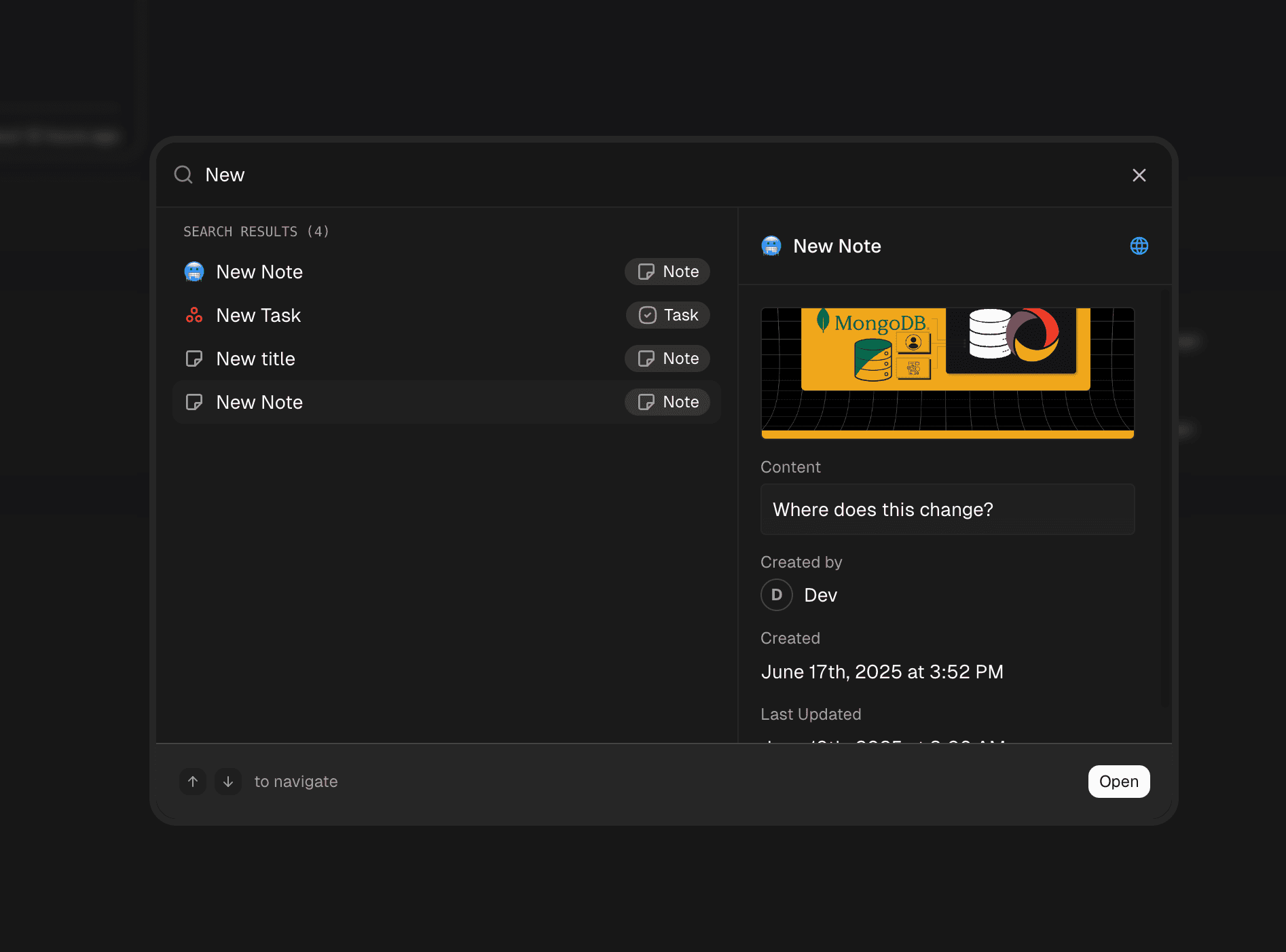Click the up arrow navigation key hint
Viewport: 1286px width, 952px height.
[x=192, y=782]
